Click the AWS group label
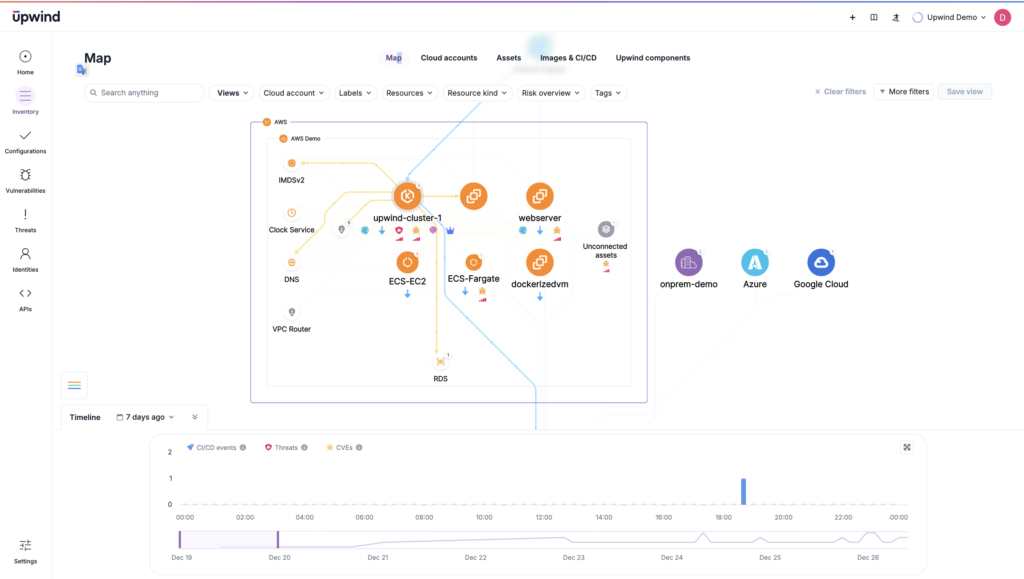The height and width of the screenshot is (579, 1024). tap(280, 122)
